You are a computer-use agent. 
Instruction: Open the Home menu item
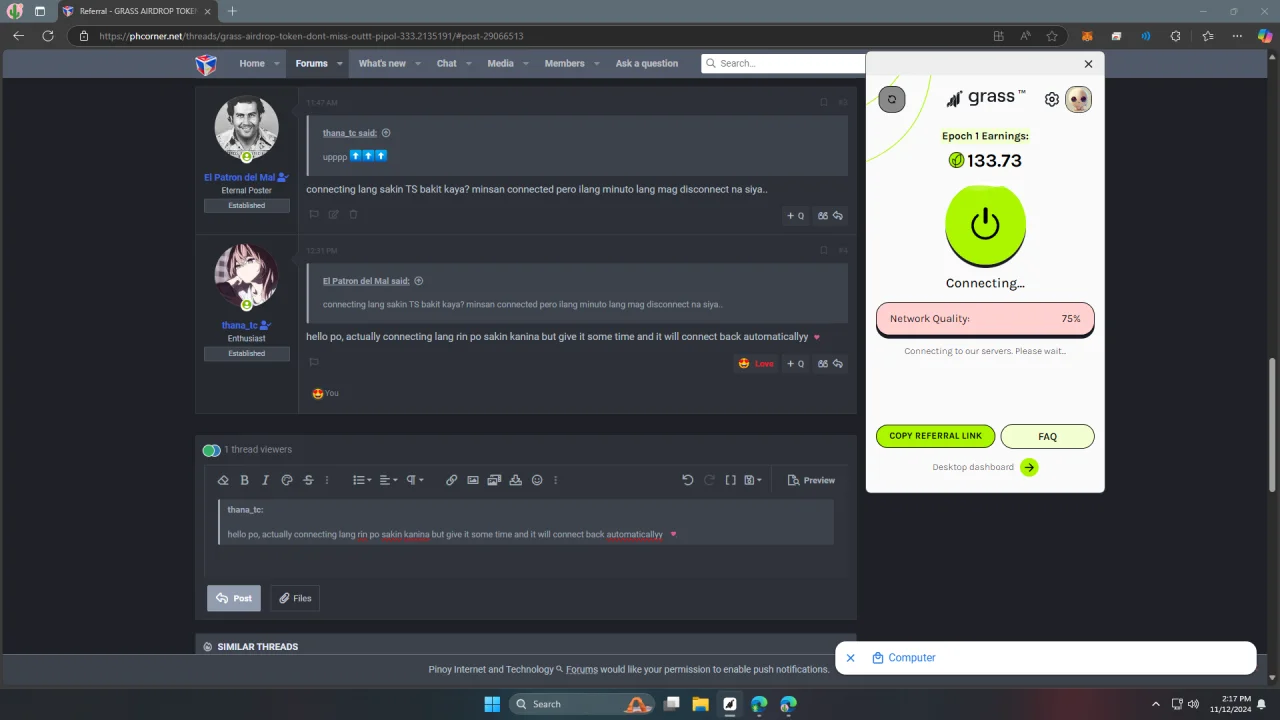(252, 63)
